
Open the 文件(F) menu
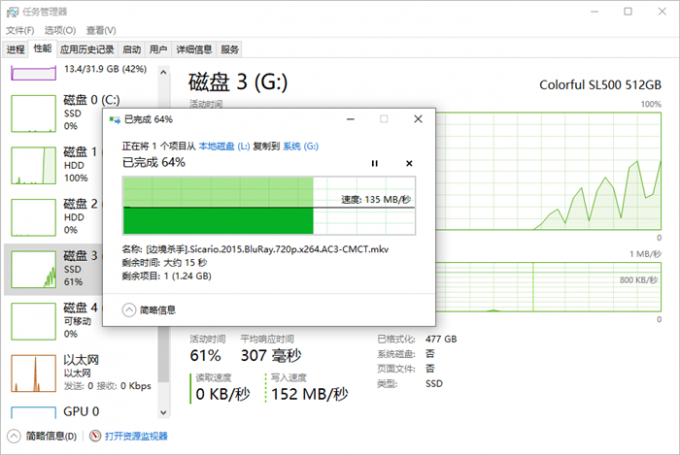click(20, 30)
